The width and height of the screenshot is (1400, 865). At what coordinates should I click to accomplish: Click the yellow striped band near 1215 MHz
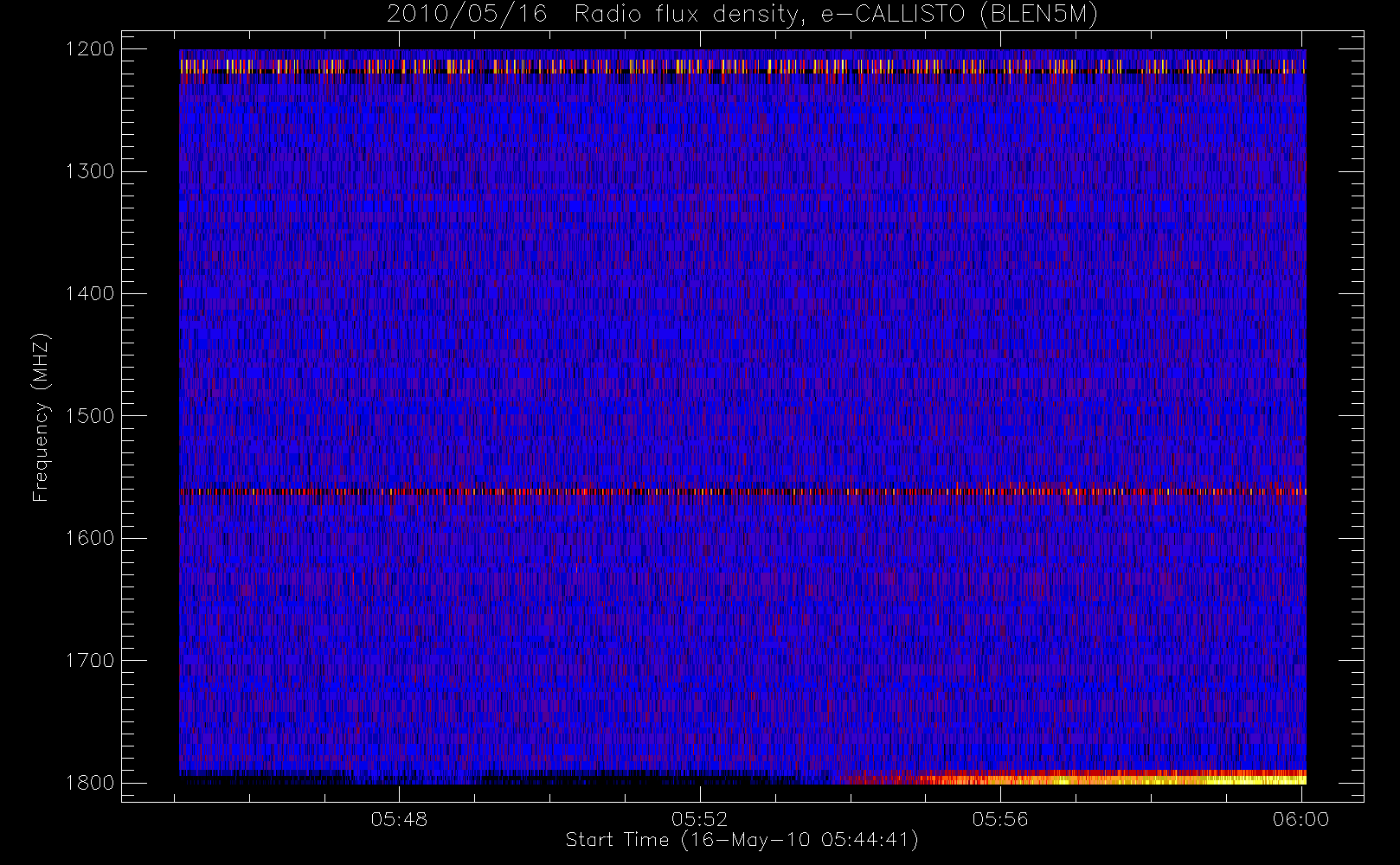coord(742,66)
